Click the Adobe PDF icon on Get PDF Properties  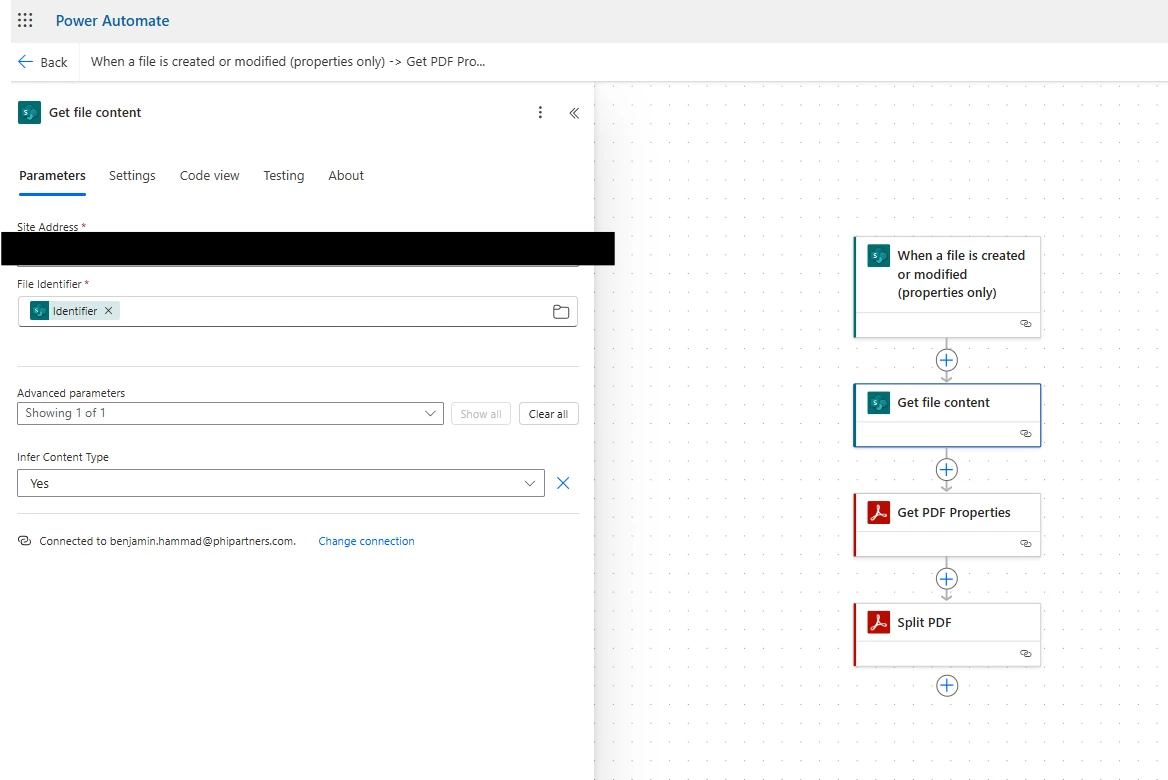879,513
